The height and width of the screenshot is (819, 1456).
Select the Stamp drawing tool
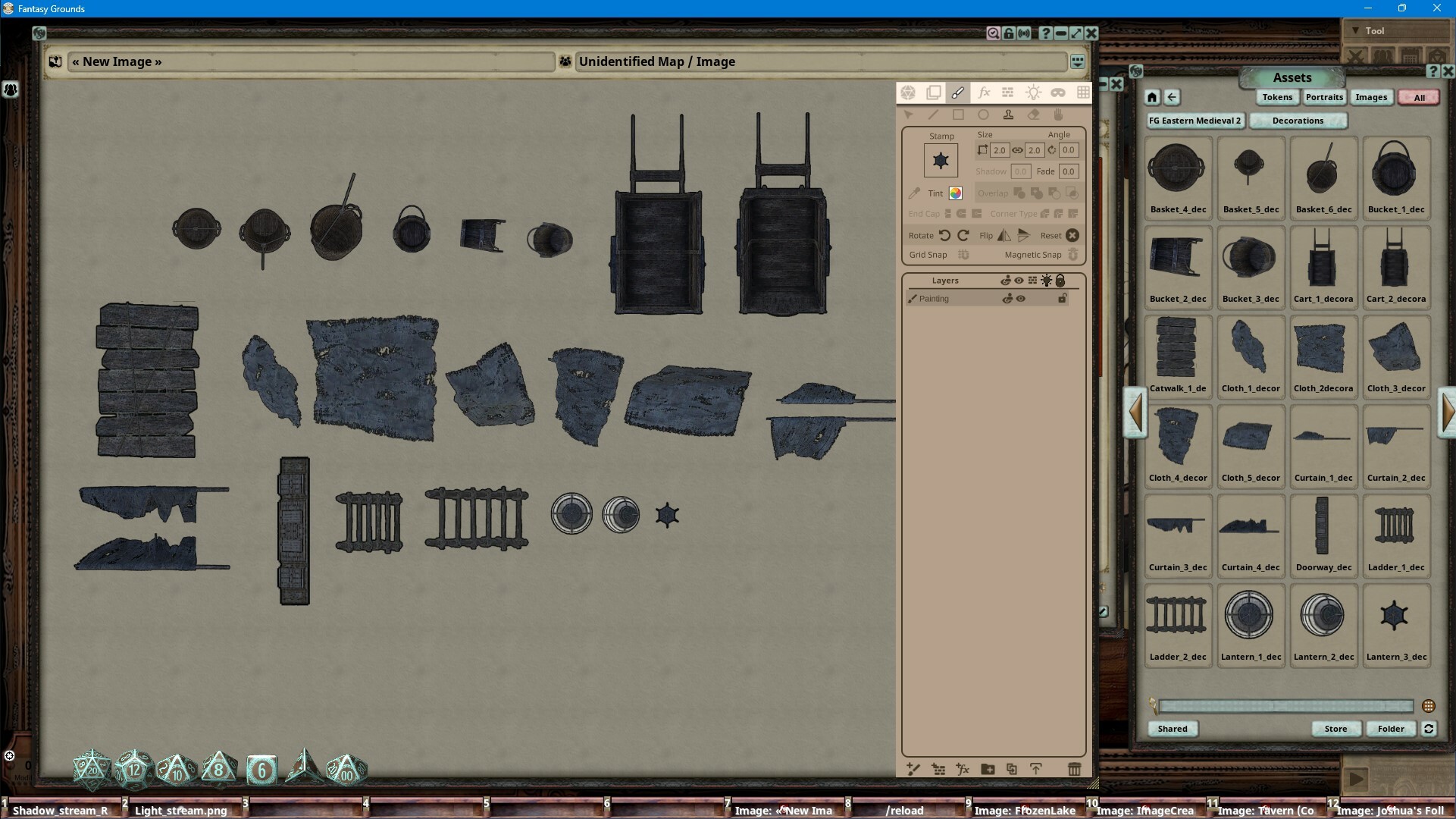pyautogui.click(x=1009, y=115)
